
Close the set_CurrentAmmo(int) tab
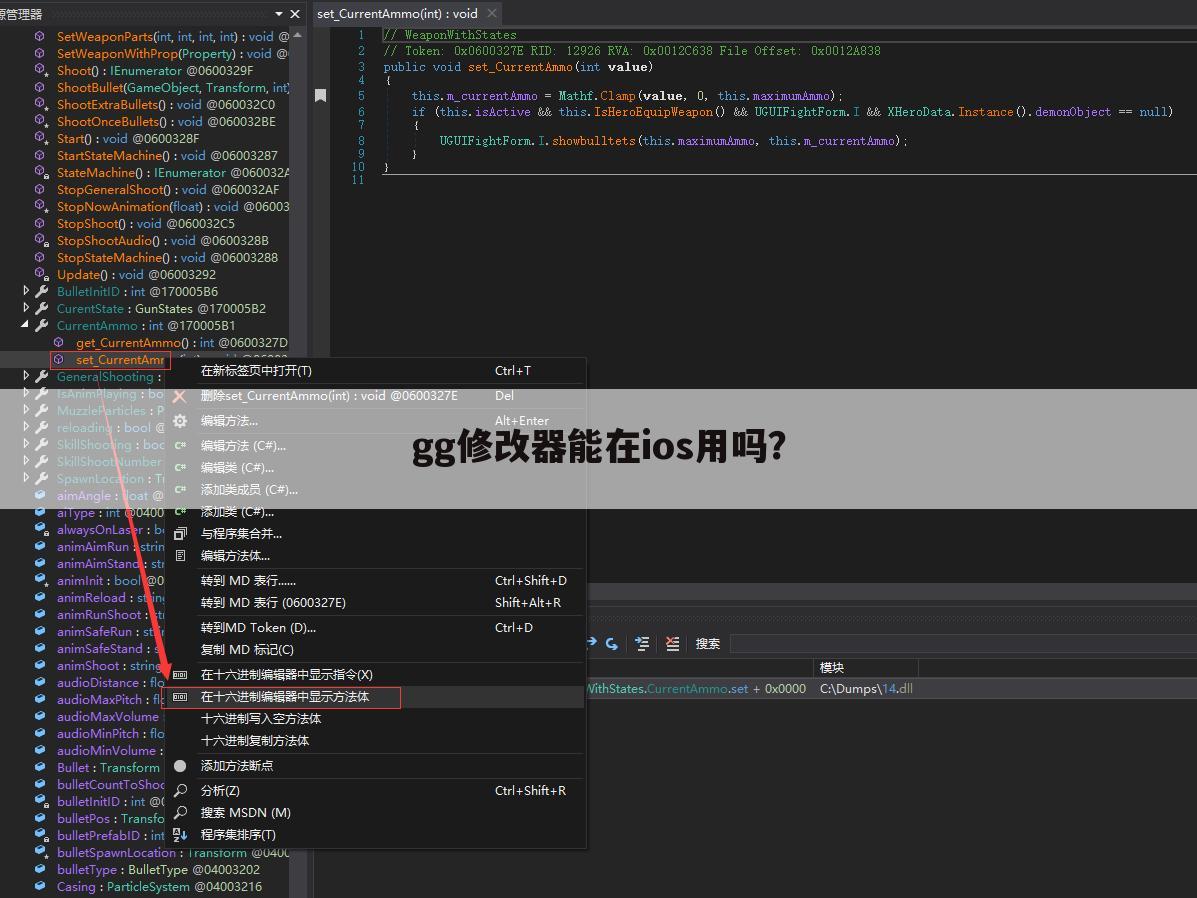492,13
